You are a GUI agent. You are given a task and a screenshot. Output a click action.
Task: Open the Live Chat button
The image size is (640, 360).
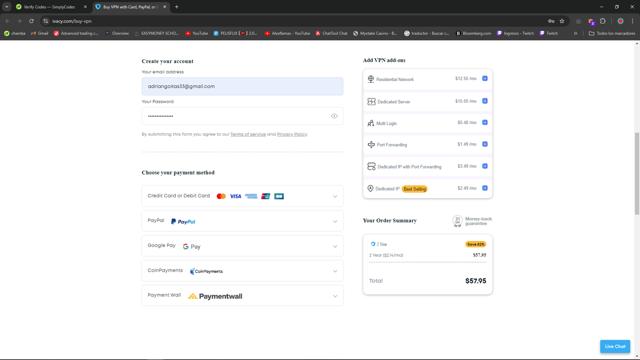coord(615,347)
